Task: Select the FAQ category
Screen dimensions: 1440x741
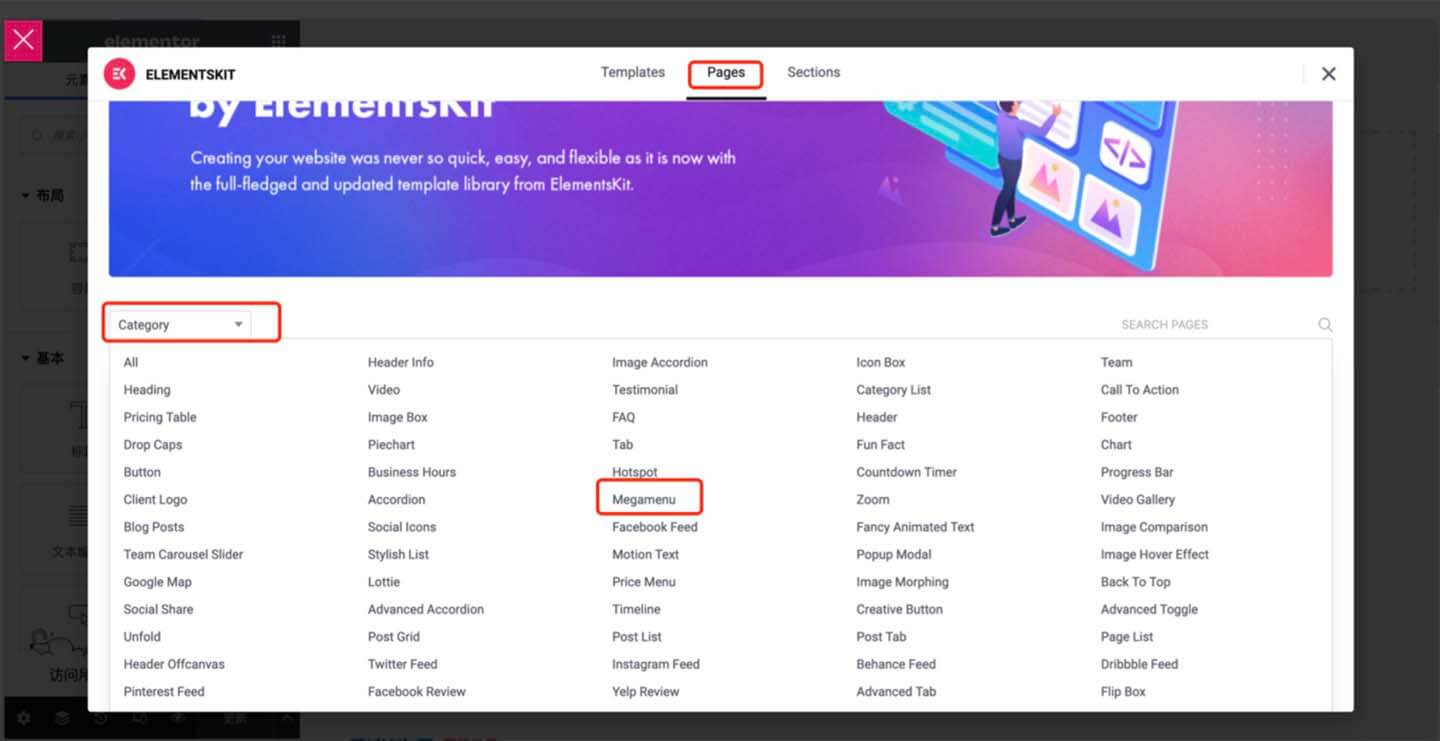Action: coord(624,417)
